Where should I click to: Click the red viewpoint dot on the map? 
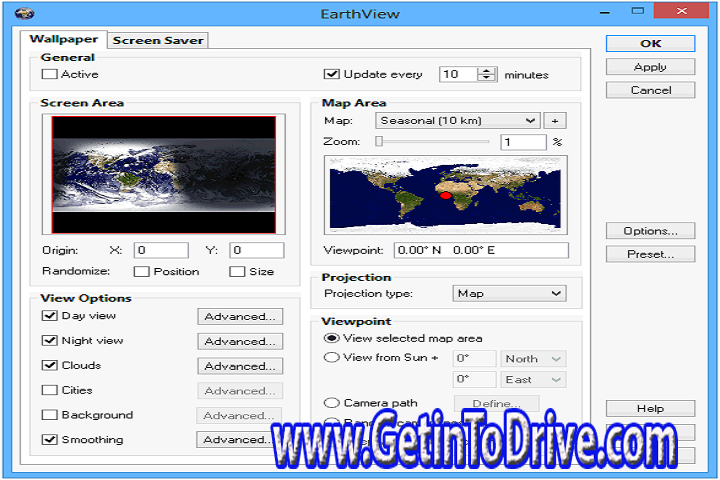[x=445, y=196]
